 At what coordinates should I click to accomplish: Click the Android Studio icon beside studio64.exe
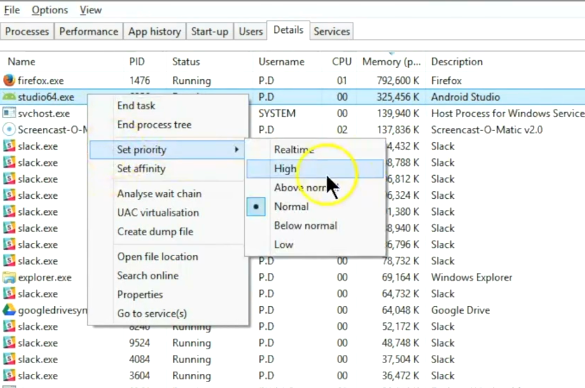point(9,97)
